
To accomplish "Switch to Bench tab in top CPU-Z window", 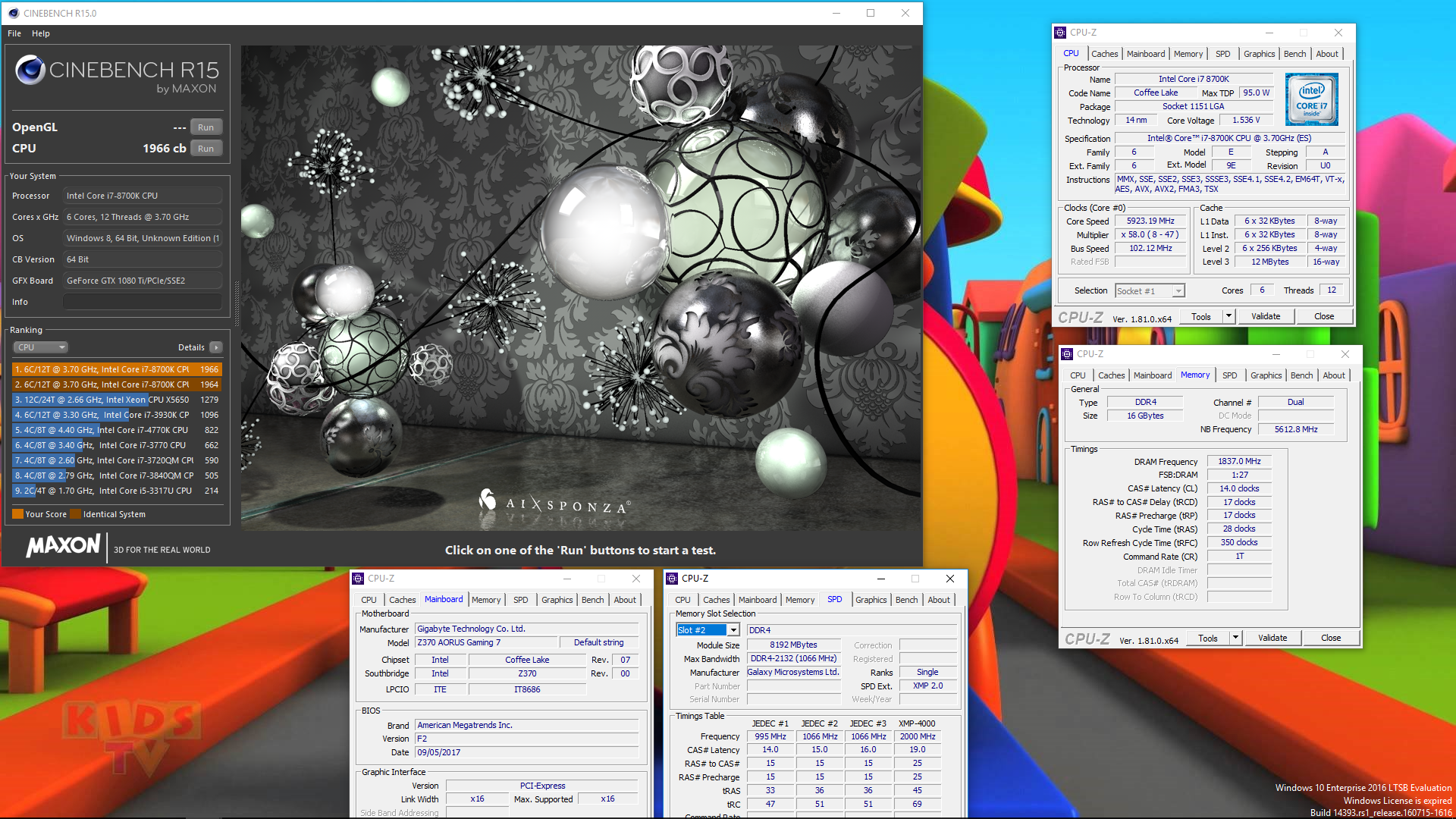I will click(1294, 54).
